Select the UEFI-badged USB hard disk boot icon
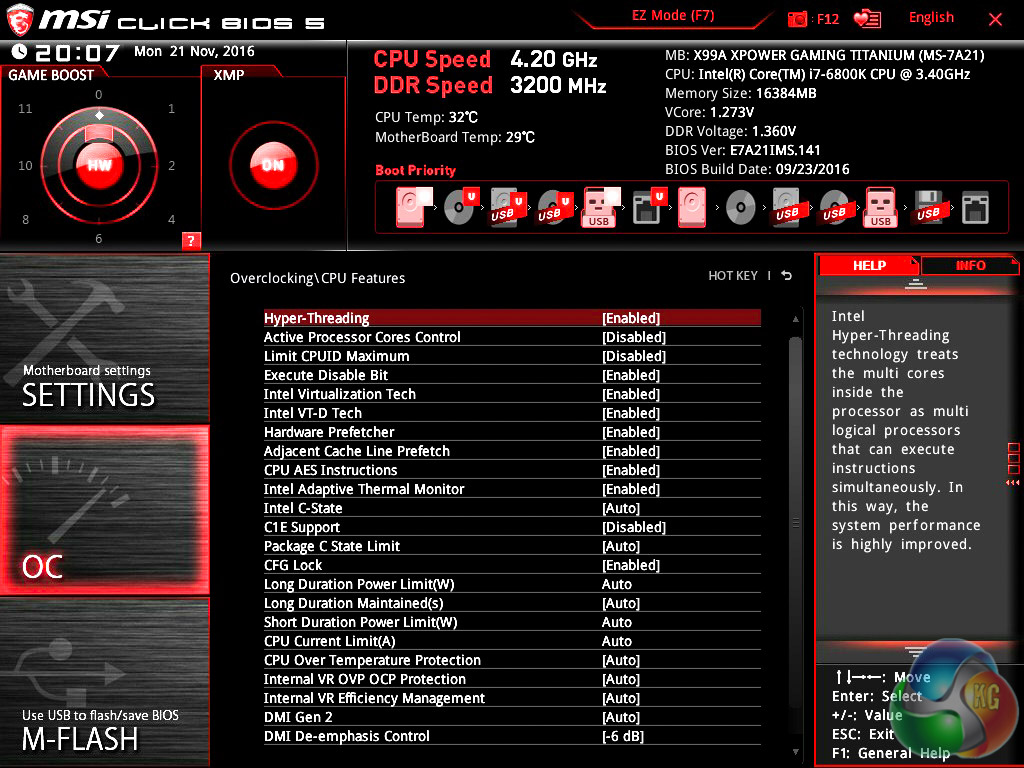1024x768 pixels. click(x=508, y=207)
